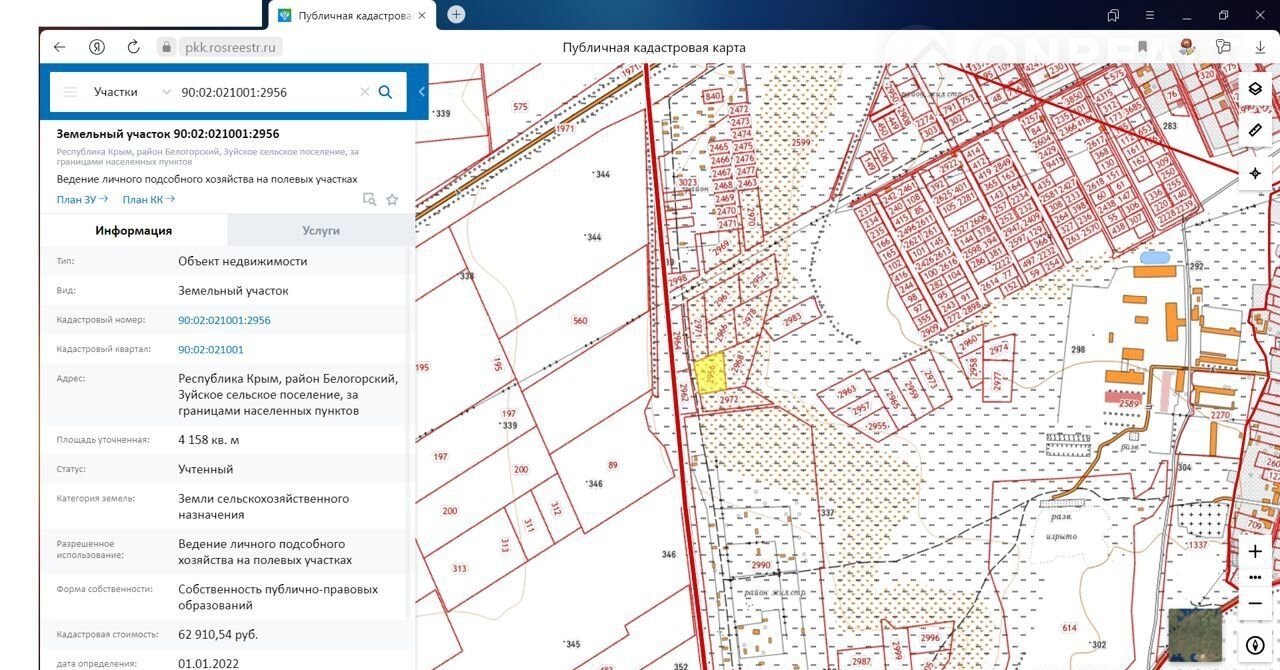
Task: Clear the cadastral number search field
Action: [x=365, y=92]
